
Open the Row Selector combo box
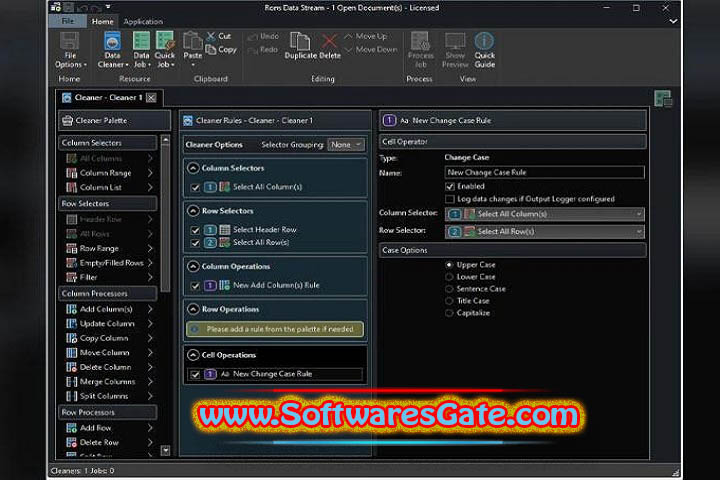[545, 232]
